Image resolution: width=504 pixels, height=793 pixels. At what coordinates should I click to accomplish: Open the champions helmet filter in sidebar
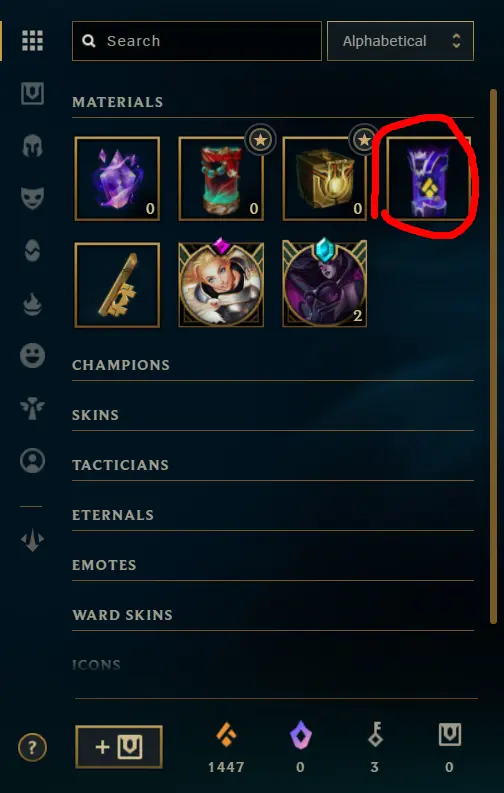click(32, 146)
